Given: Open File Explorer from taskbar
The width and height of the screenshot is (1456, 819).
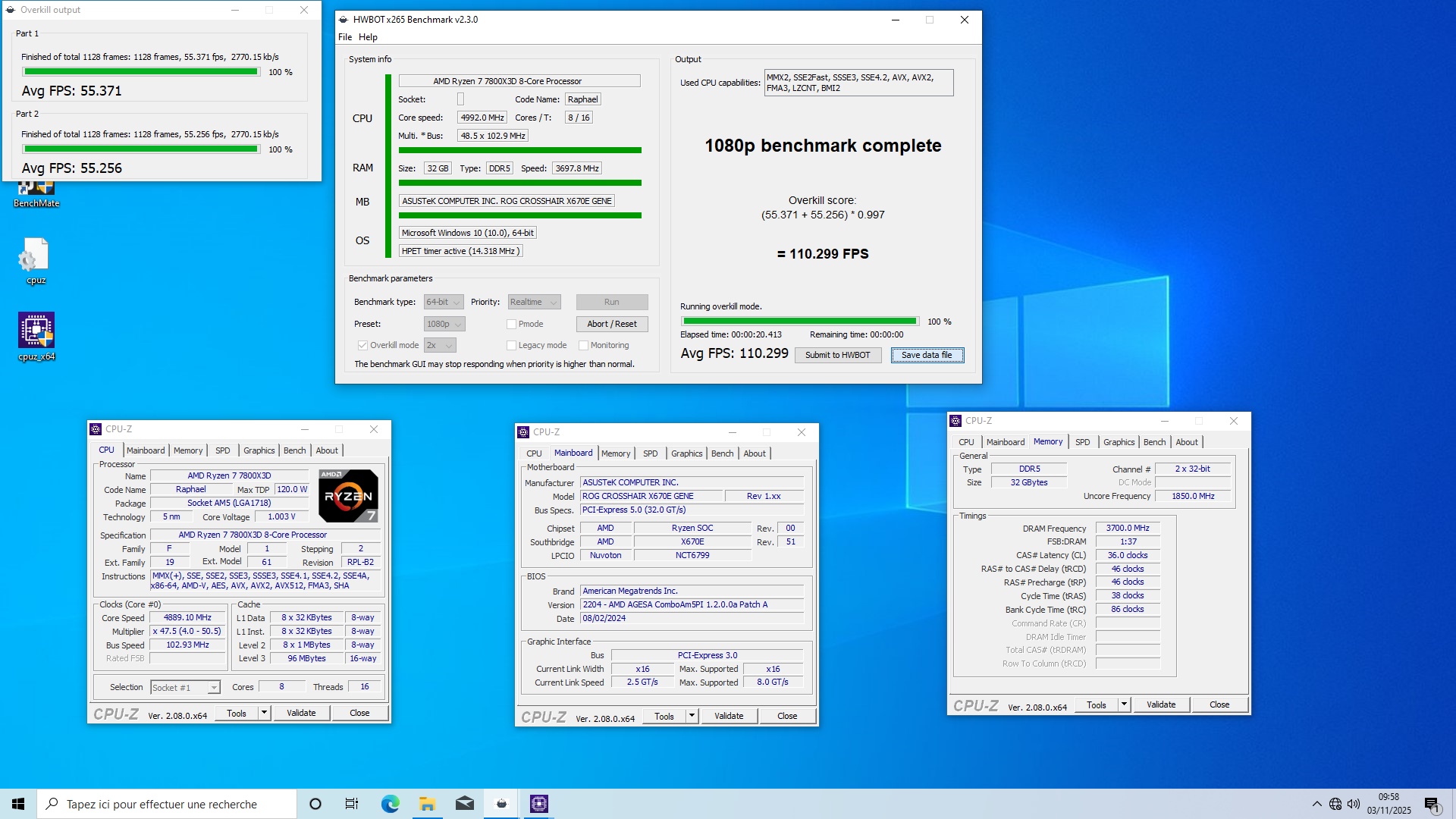Looking at the screenshot, I should point(427,804).
